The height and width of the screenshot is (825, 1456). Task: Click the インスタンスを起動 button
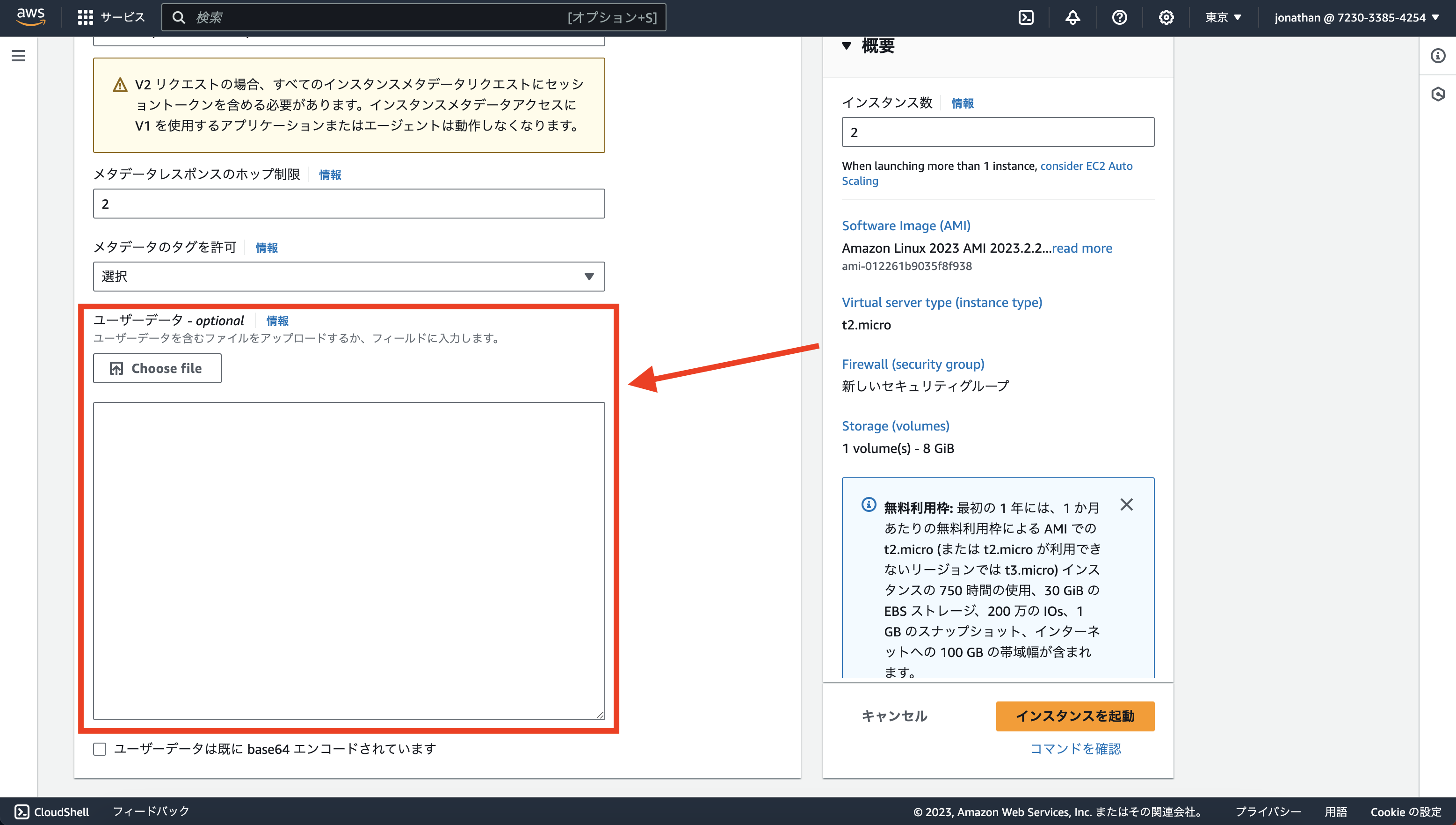pyautogui.click(x=1074, y=716)
